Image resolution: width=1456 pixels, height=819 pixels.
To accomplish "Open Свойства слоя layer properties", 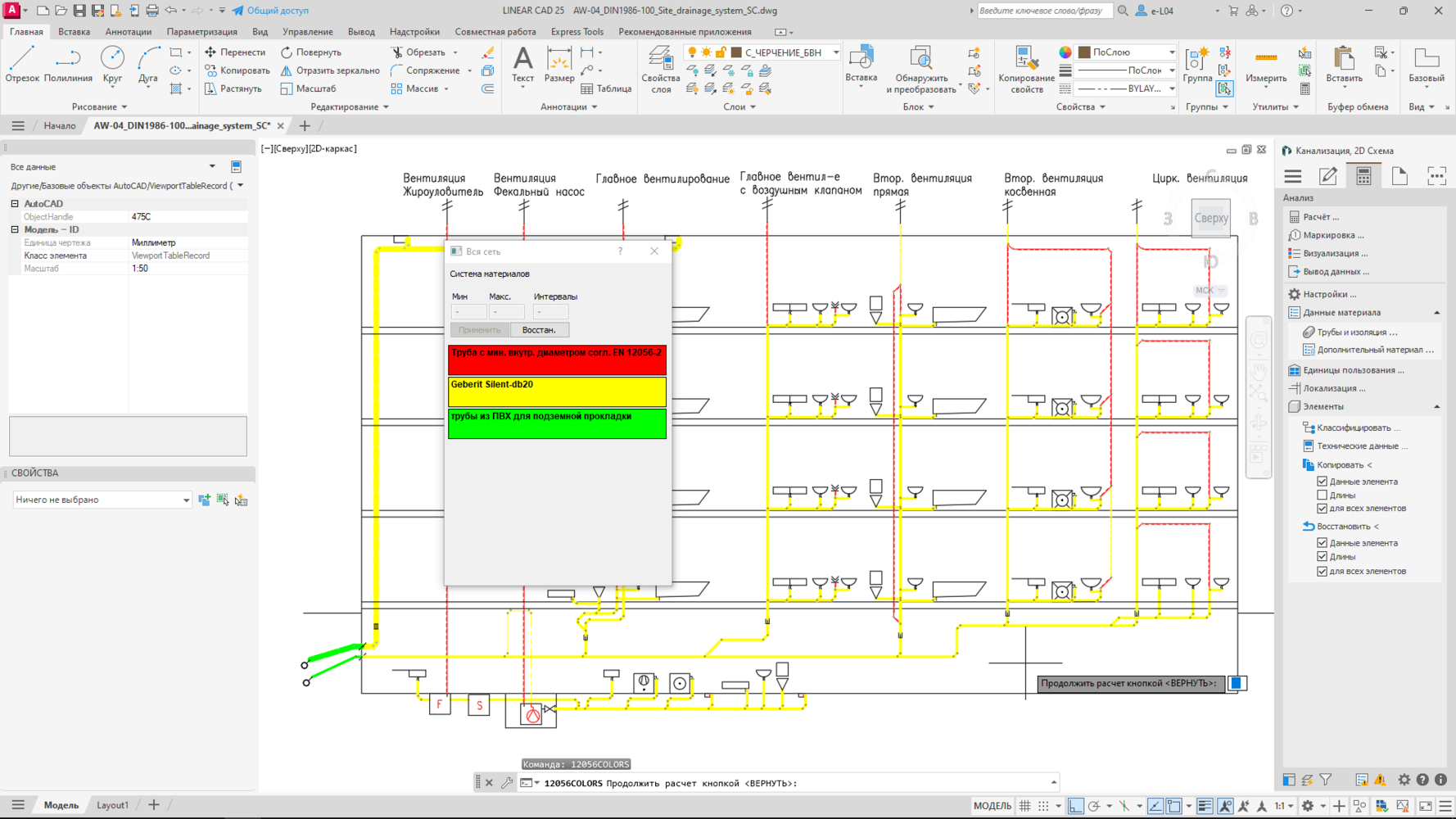I will [660, 69].
